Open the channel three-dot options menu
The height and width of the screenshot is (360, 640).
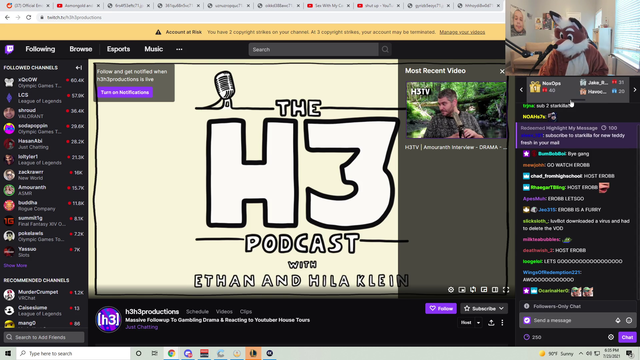point(502,323)
